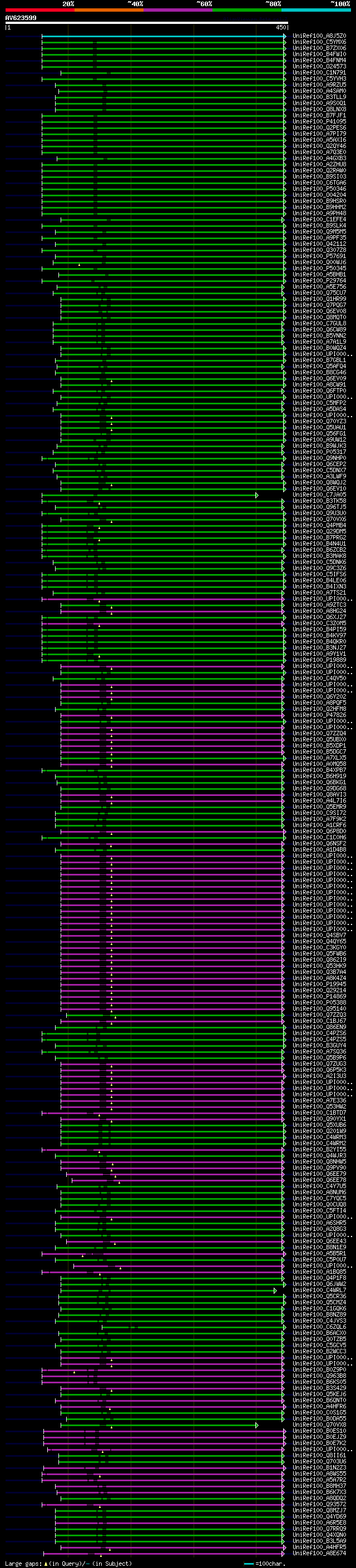Image resolution: width=356 pixels, height=1568 pixels.
Task: Click hit label UniRef100_B3TK58
Action: click(x=319, y=501)
